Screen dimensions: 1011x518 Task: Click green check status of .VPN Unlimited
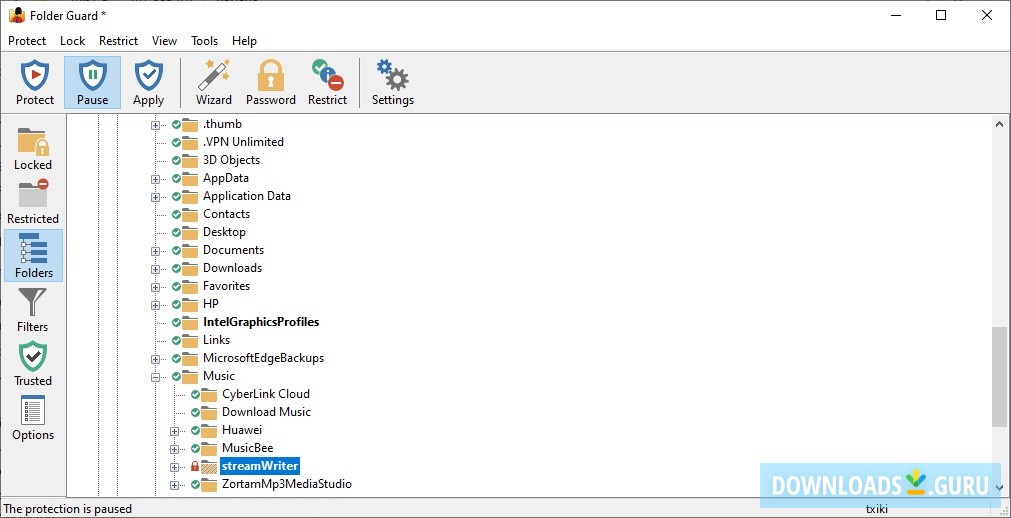point(176,143)
